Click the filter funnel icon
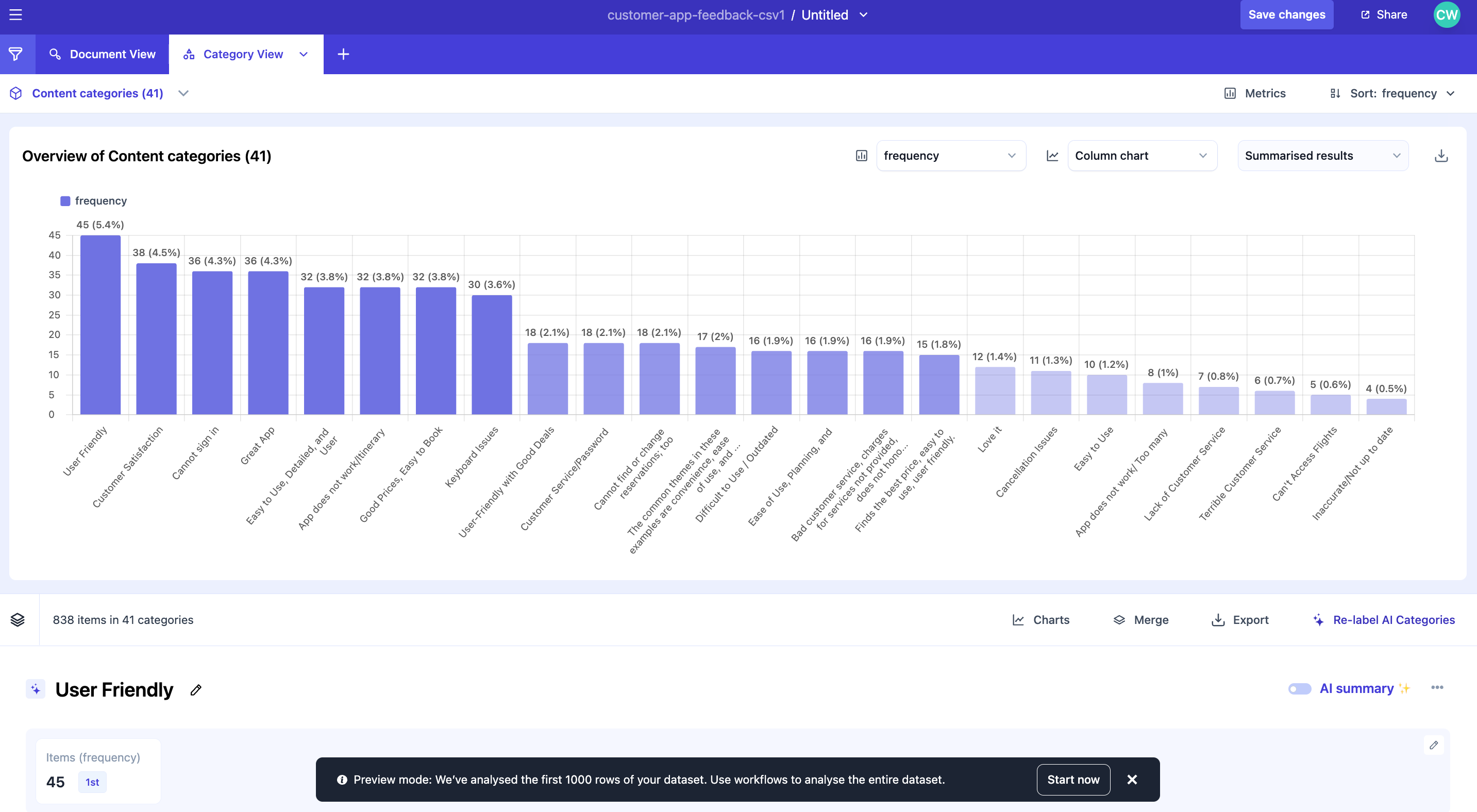The image size is (1477, 812). pyautogui.click(x=16, y=54)
